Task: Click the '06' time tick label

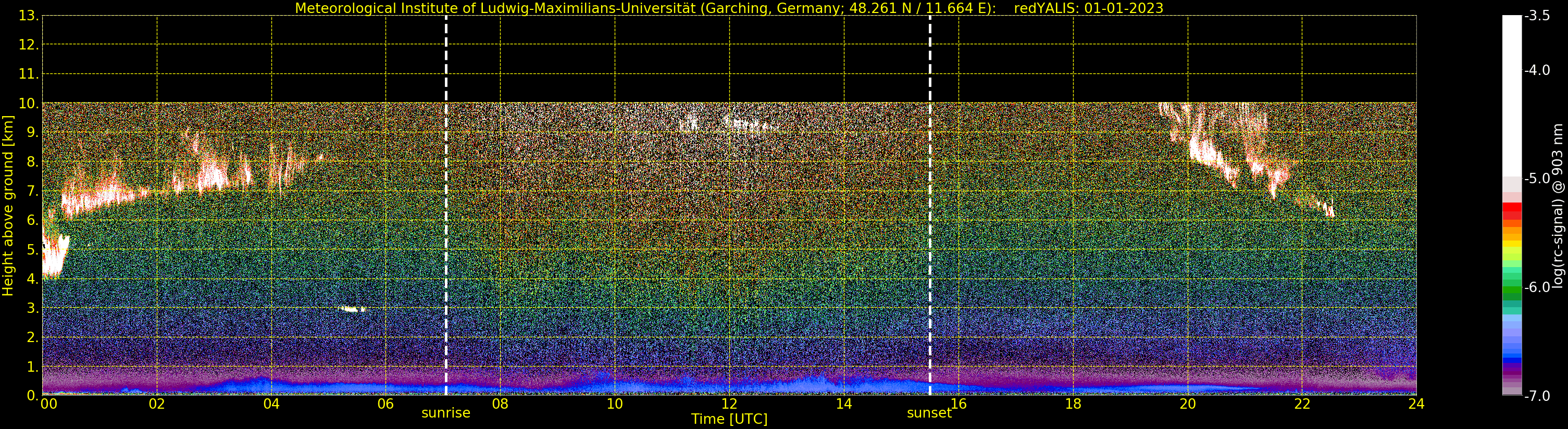Action: [386, 404]
